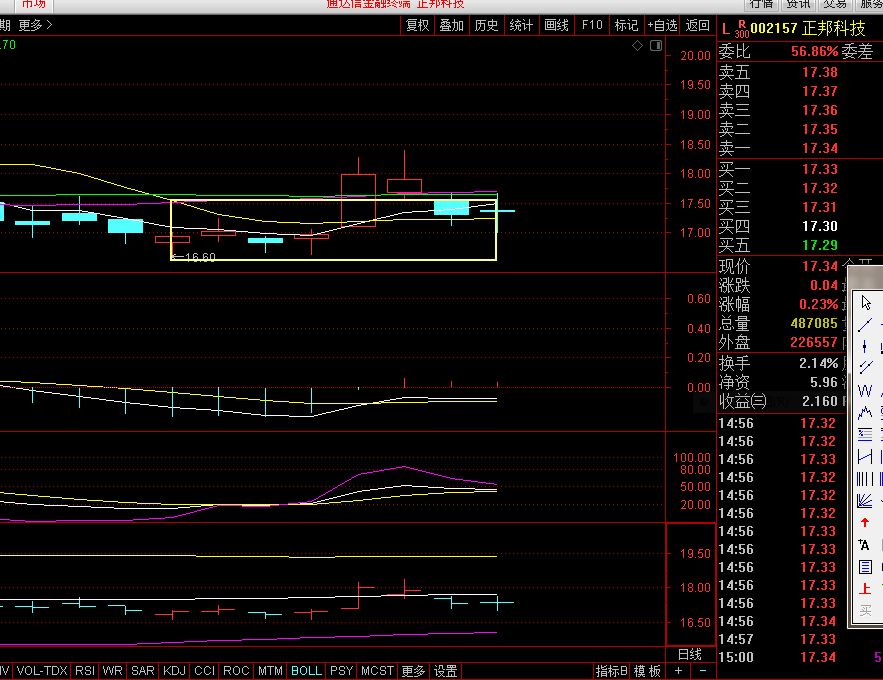Screen dimensions: 883x680
Task: Select the note document icon tool
Action: coord(865,567)
